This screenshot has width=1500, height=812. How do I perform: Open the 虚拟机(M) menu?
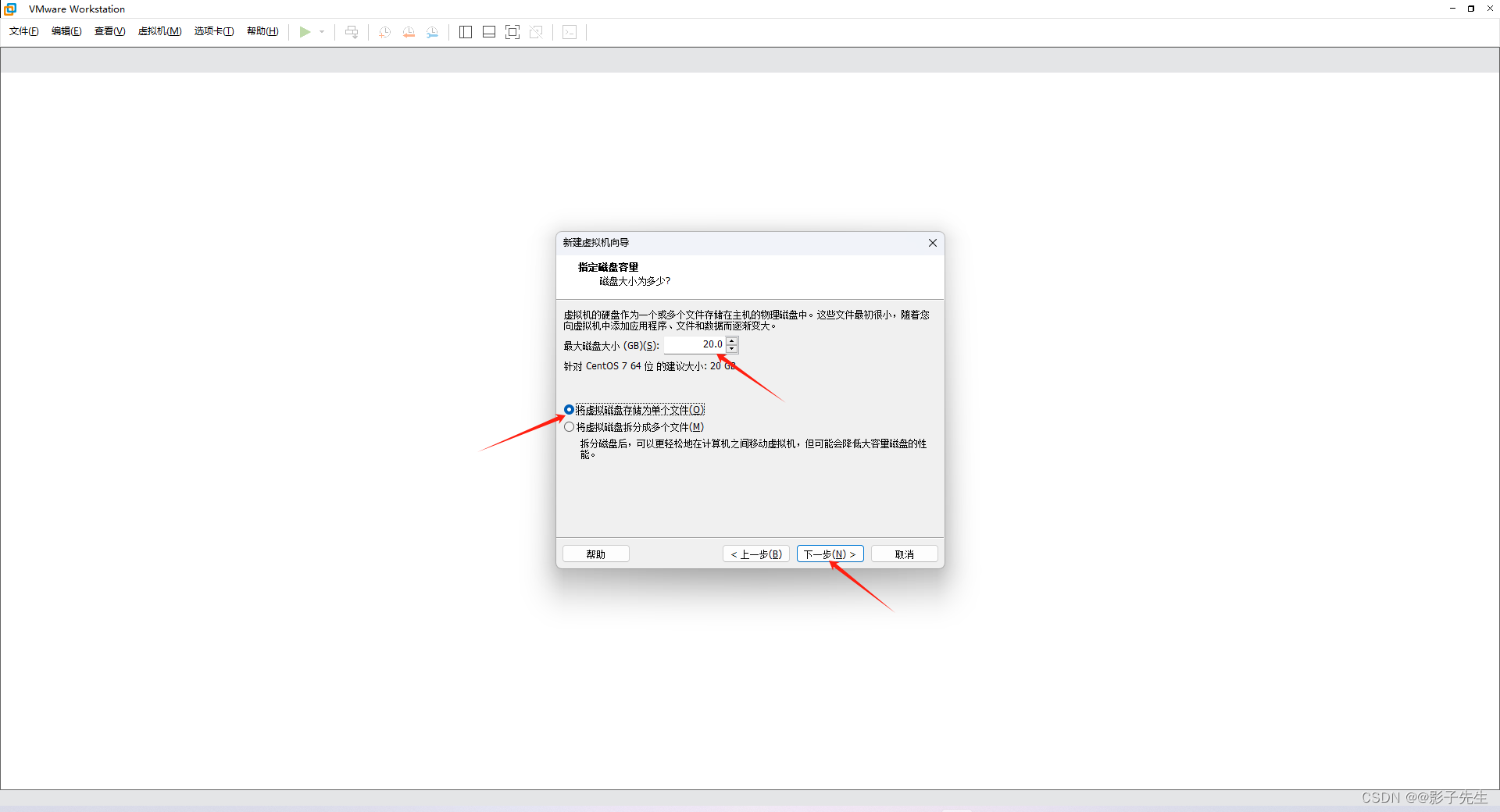(x=159, y=31)
